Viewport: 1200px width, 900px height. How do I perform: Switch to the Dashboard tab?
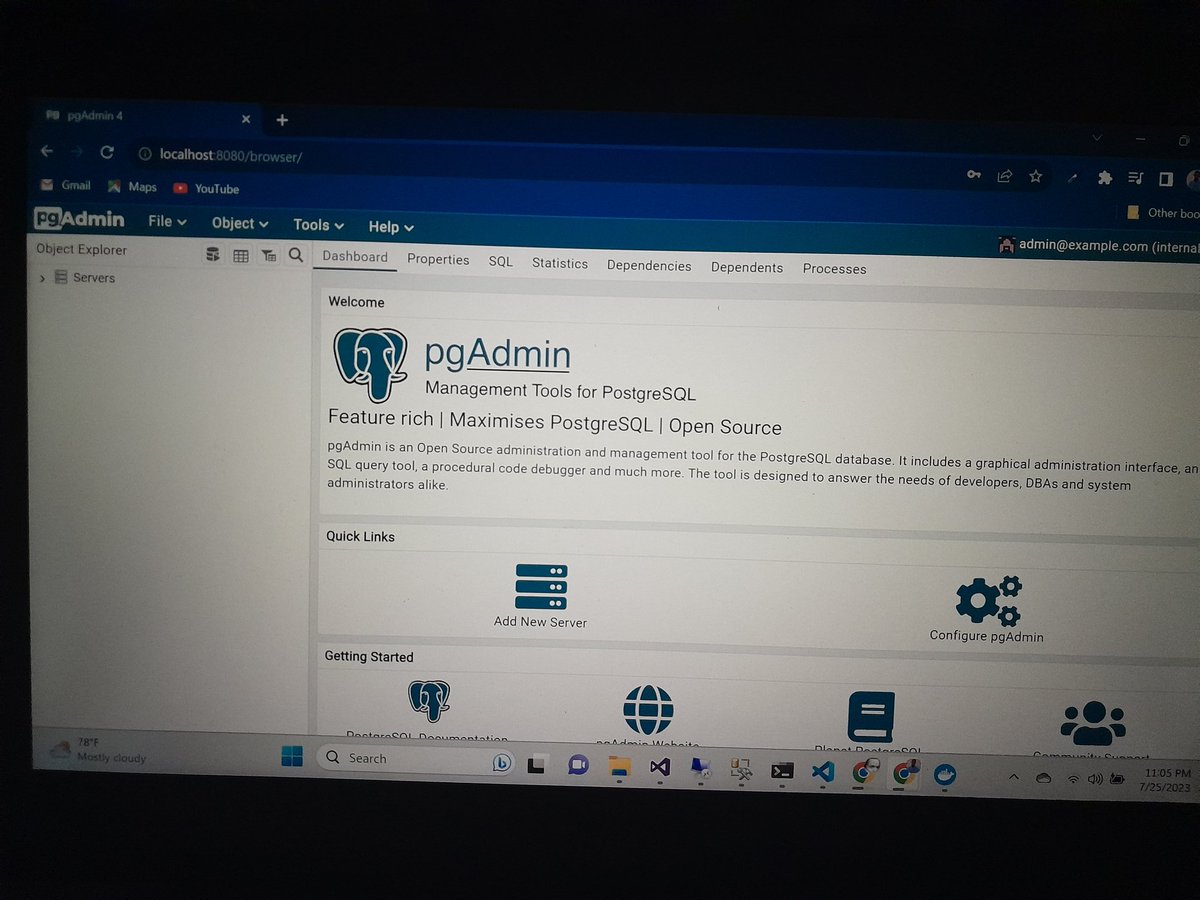pyautogui.click(x=355, y=257)
